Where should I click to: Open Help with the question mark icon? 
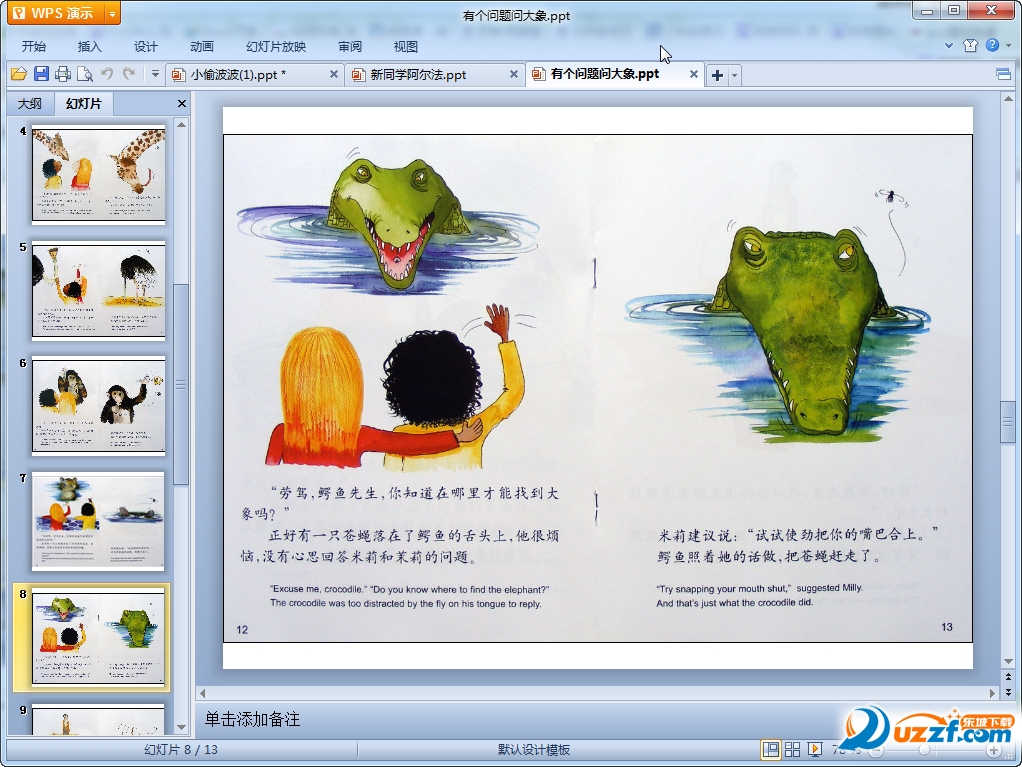(x=992, y=45)
